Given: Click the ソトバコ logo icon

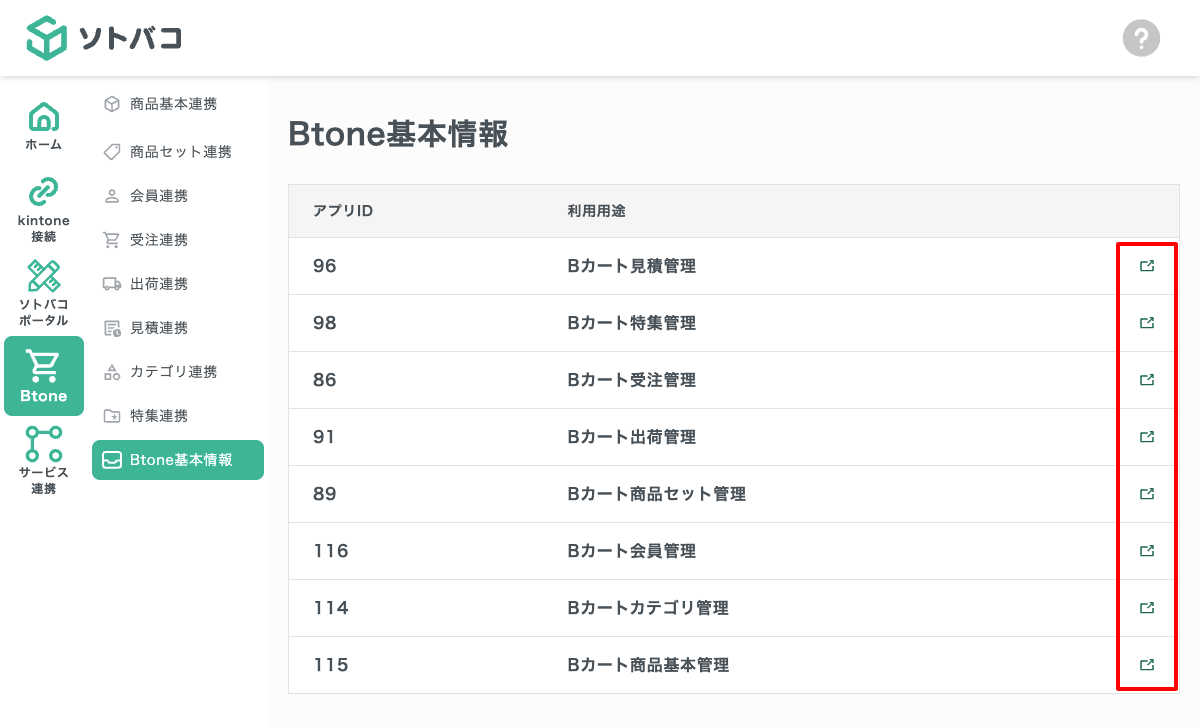Looking at the screenshot, I should click(x=45, y=38).
